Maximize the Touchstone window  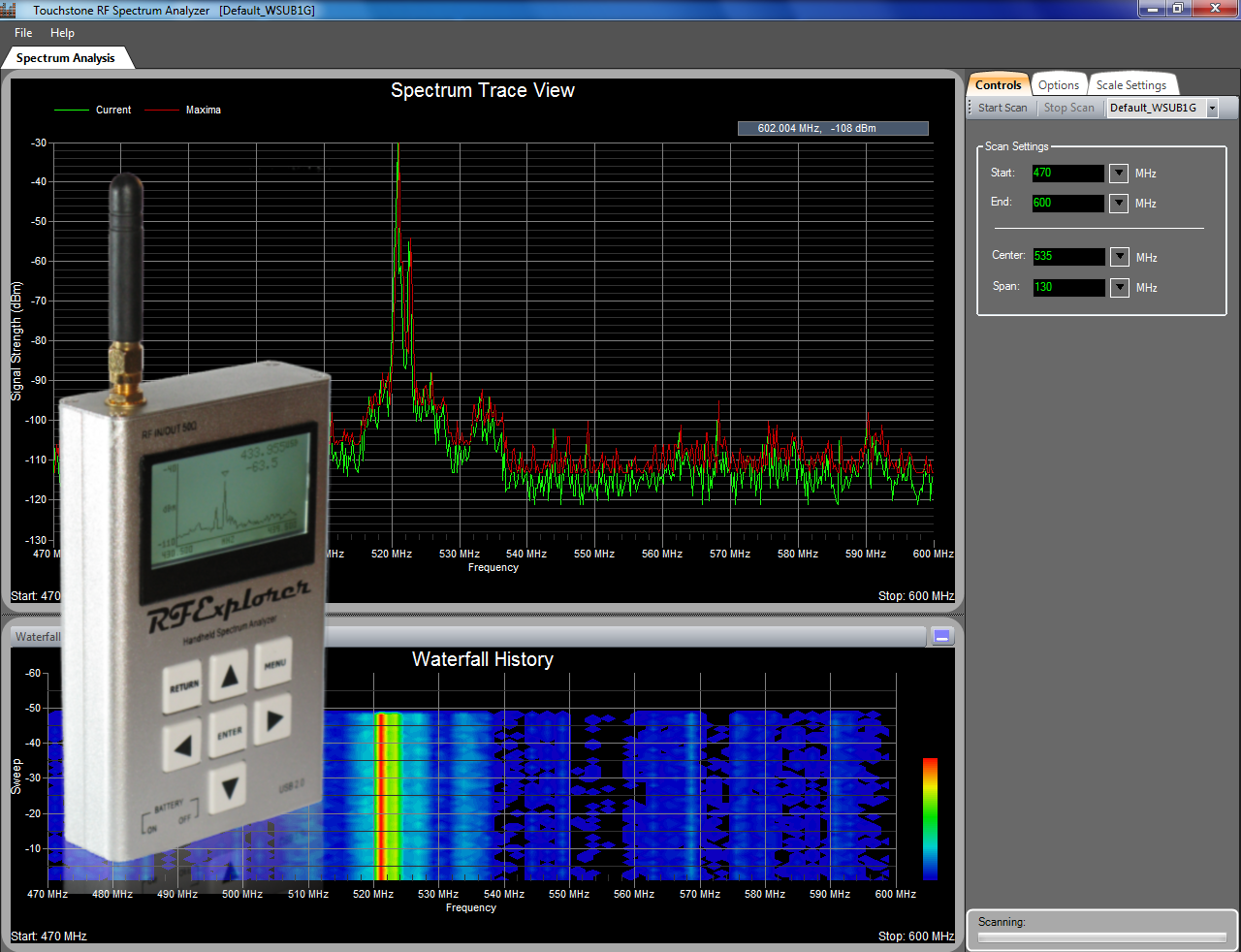pyautogui.click(x=1177, y=9)
